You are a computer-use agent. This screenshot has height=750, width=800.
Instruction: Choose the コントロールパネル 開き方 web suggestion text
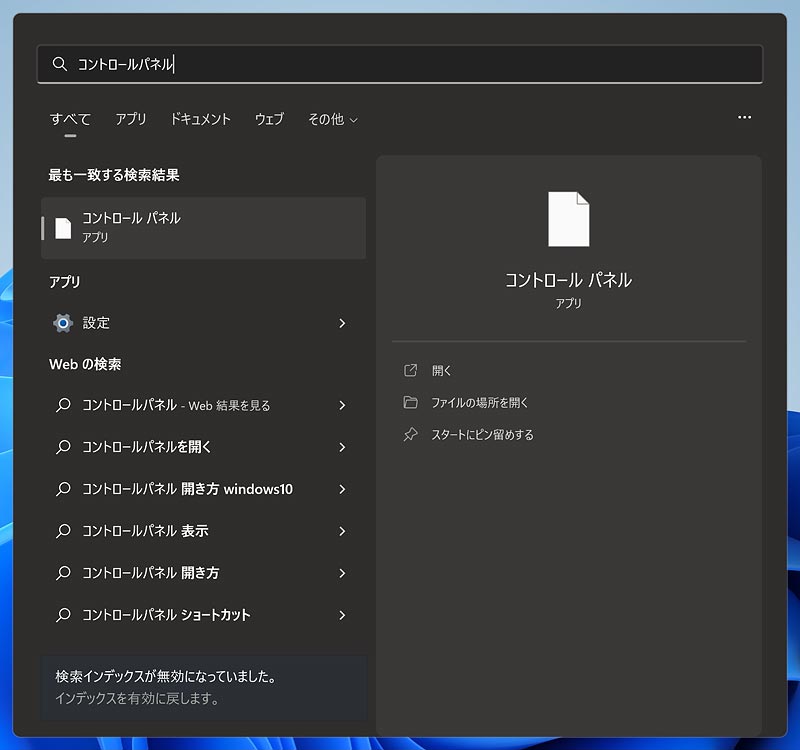coord(151,573)
